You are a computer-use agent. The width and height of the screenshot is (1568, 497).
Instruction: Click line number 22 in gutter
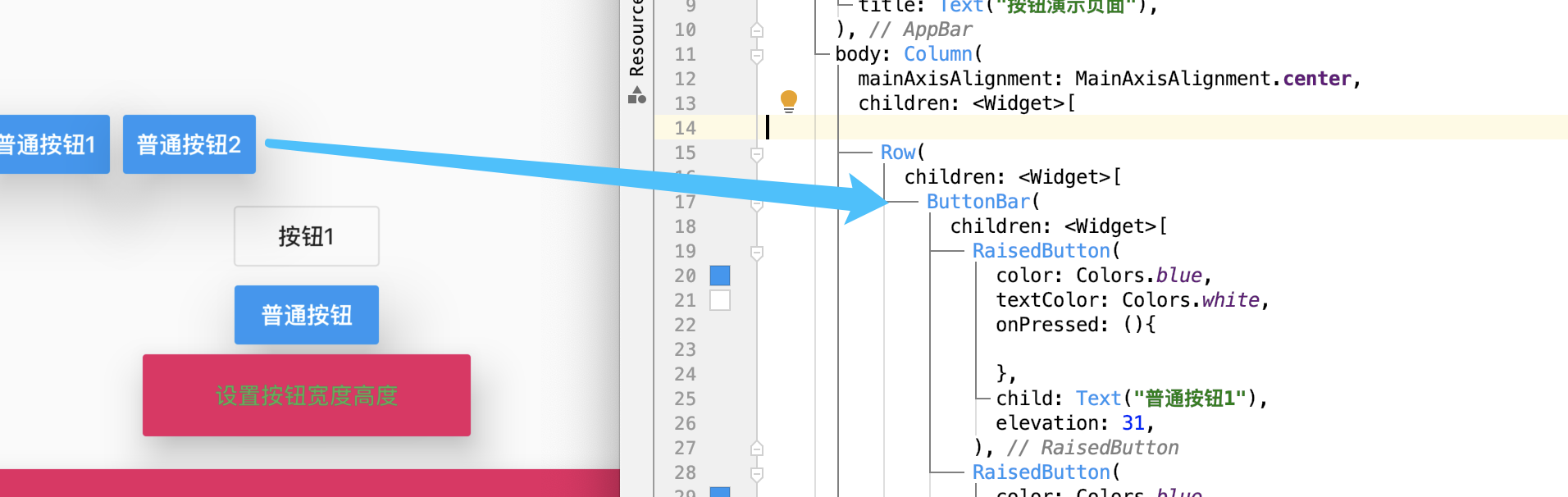[685, 325]
